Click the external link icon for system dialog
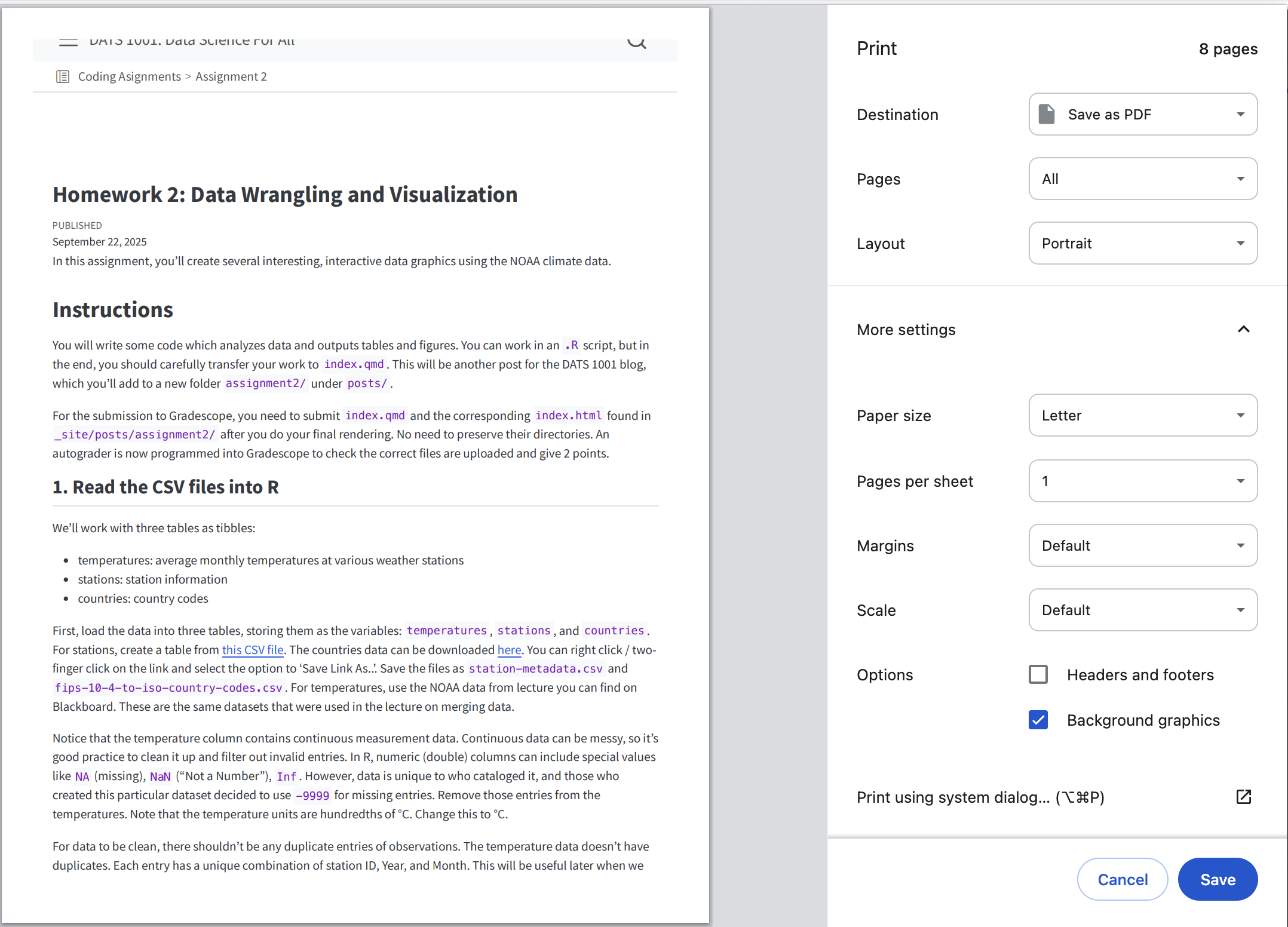 coord(1243,797)
